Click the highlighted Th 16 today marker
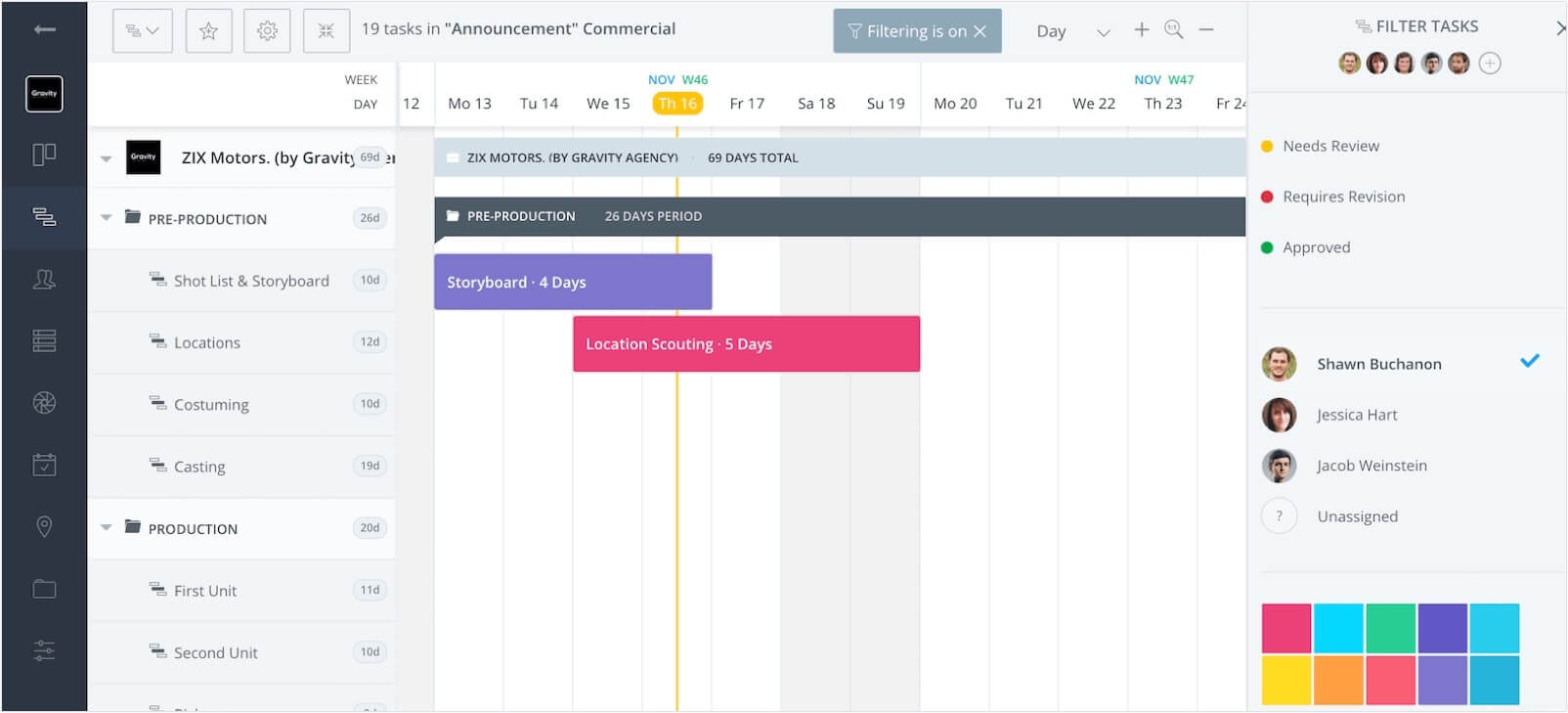1568x713 pixels. pos(677,104)
